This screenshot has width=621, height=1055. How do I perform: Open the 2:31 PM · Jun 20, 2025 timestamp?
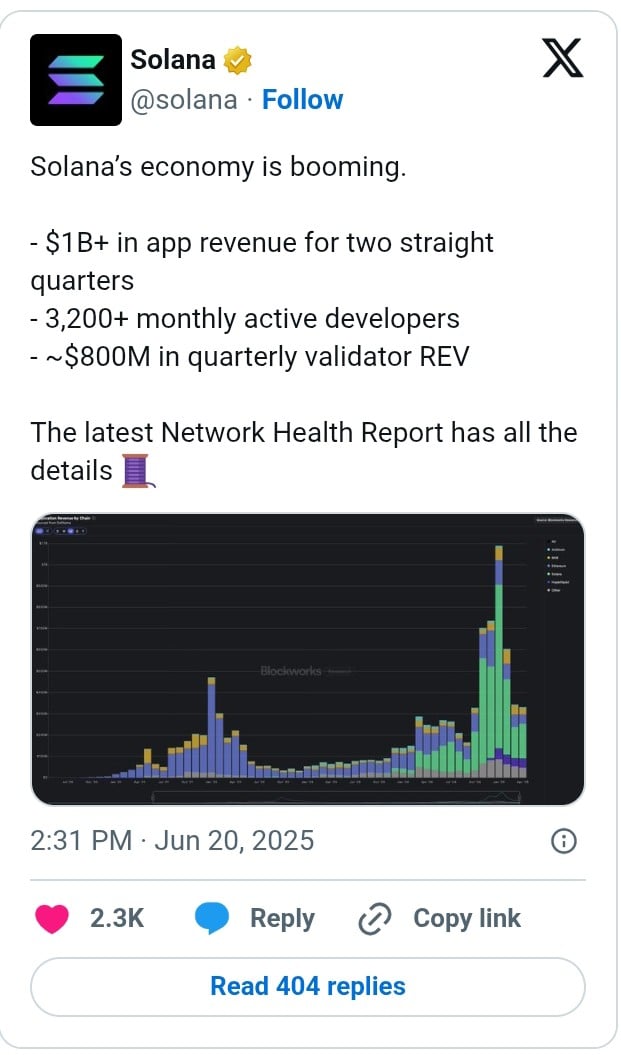click(x=172, y=841)
